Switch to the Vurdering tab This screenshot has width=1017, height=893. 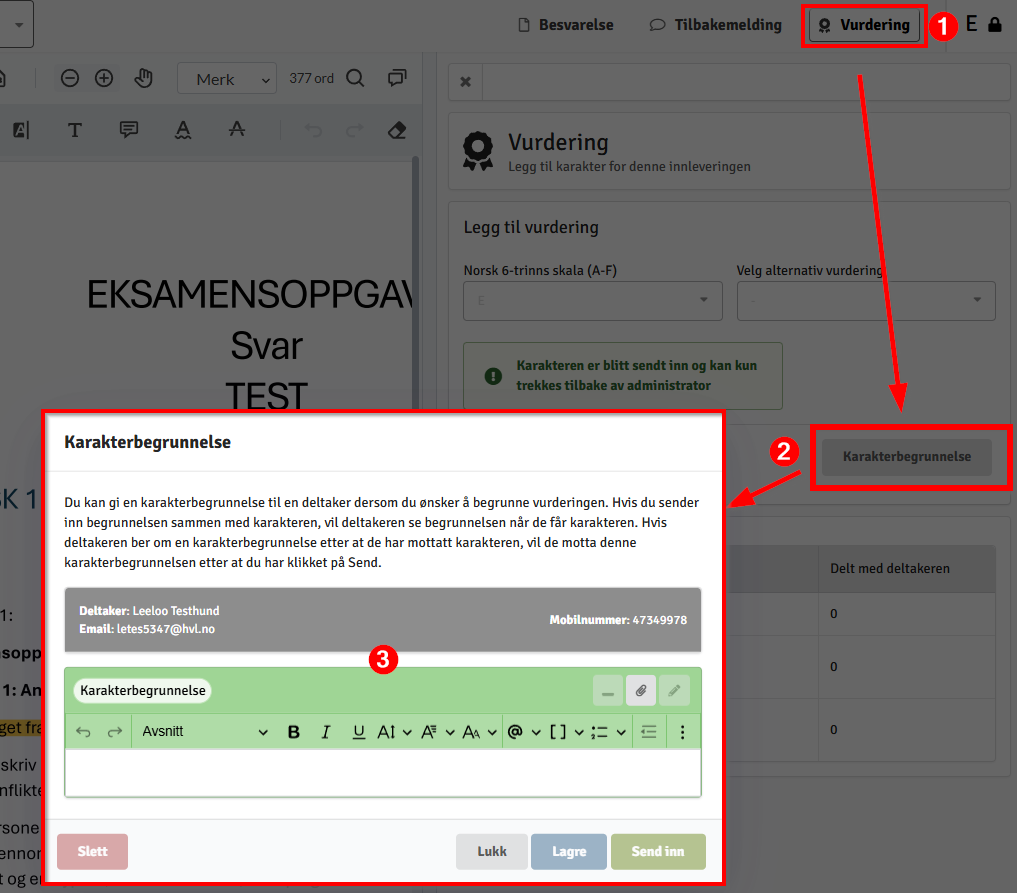click(x=865, y=25)
